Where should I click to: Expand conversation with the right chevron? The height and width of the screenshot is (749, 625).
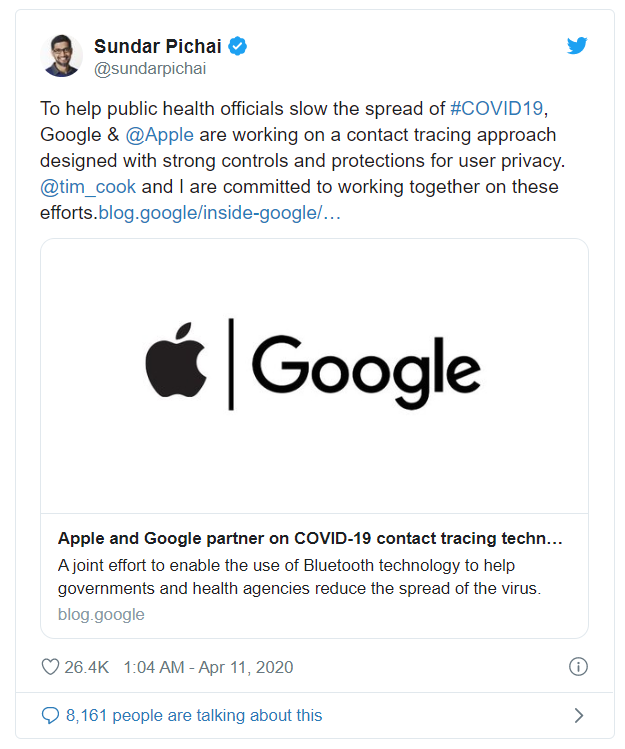pyautogui.click(x=578, y=715)
